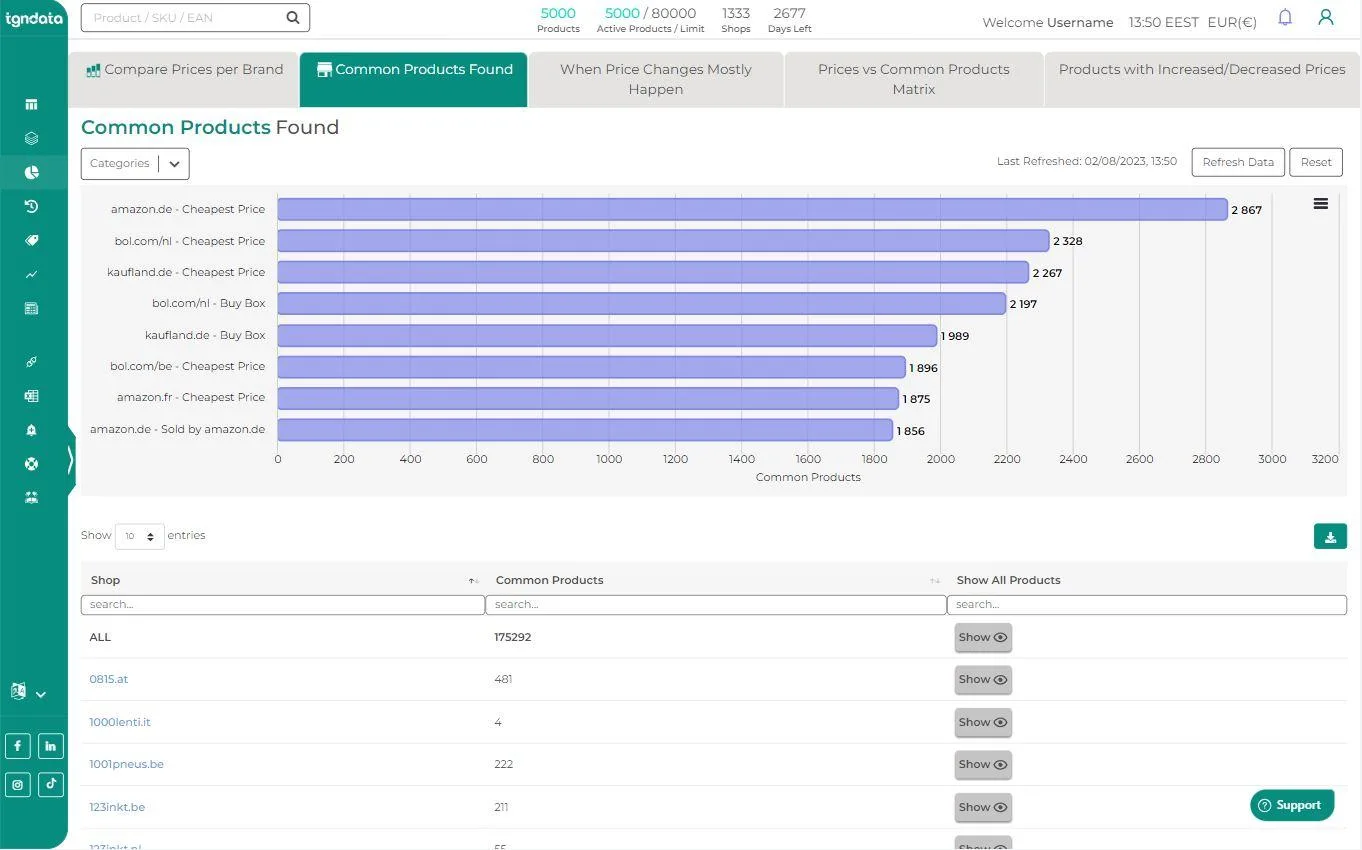
Task: Open the users group sidebar icon
Action: click(31, 497)
